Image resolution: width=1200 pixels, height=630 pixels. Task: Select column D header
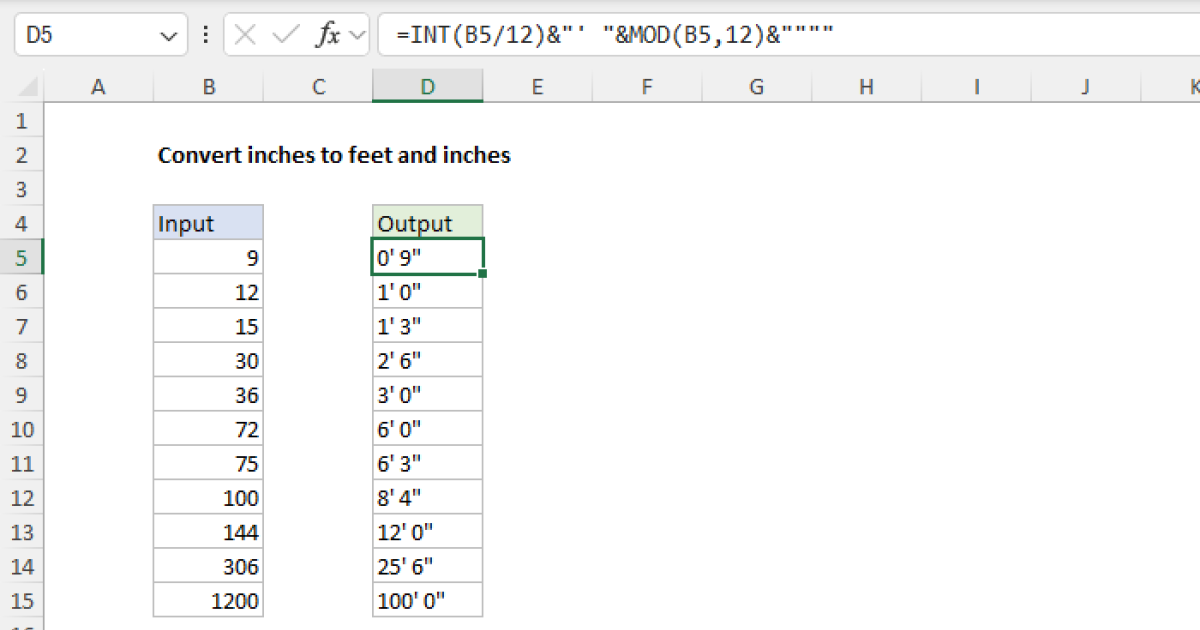(x=428, y=87)
